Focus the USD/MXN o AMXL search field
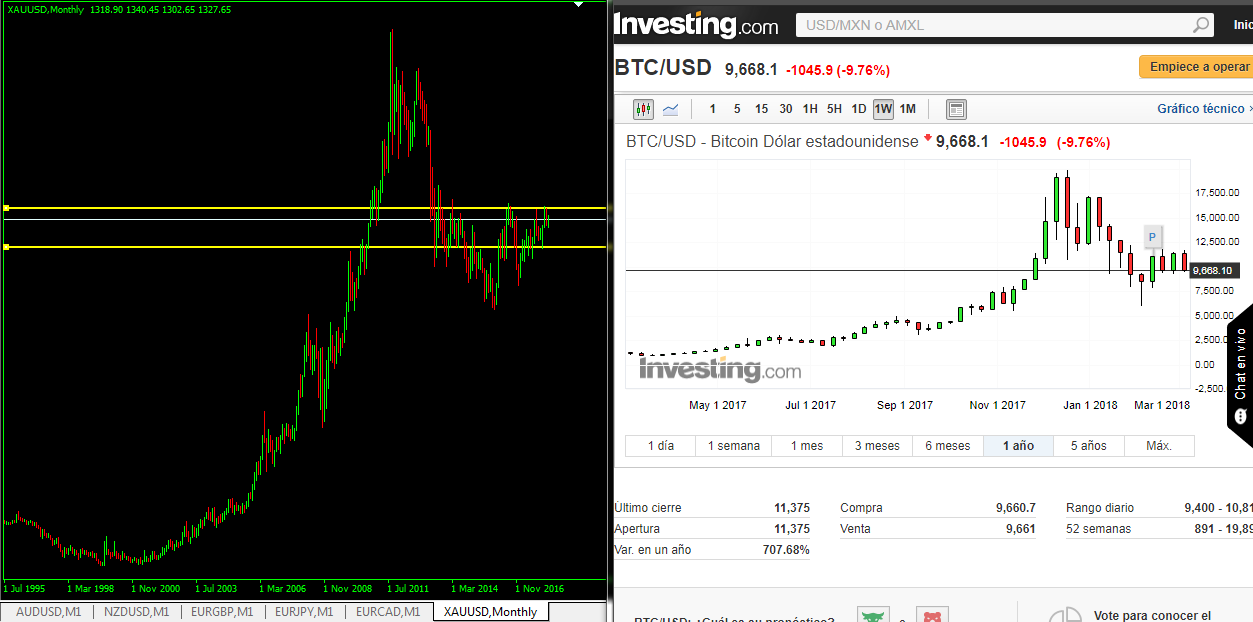 tap(1004, 25)
